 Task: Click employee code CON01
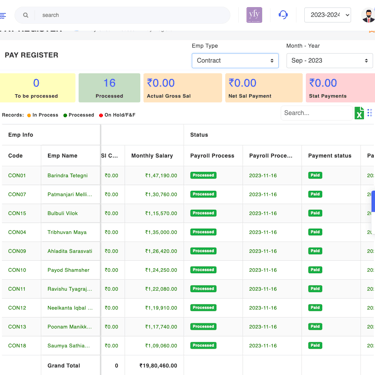(17, 175)
